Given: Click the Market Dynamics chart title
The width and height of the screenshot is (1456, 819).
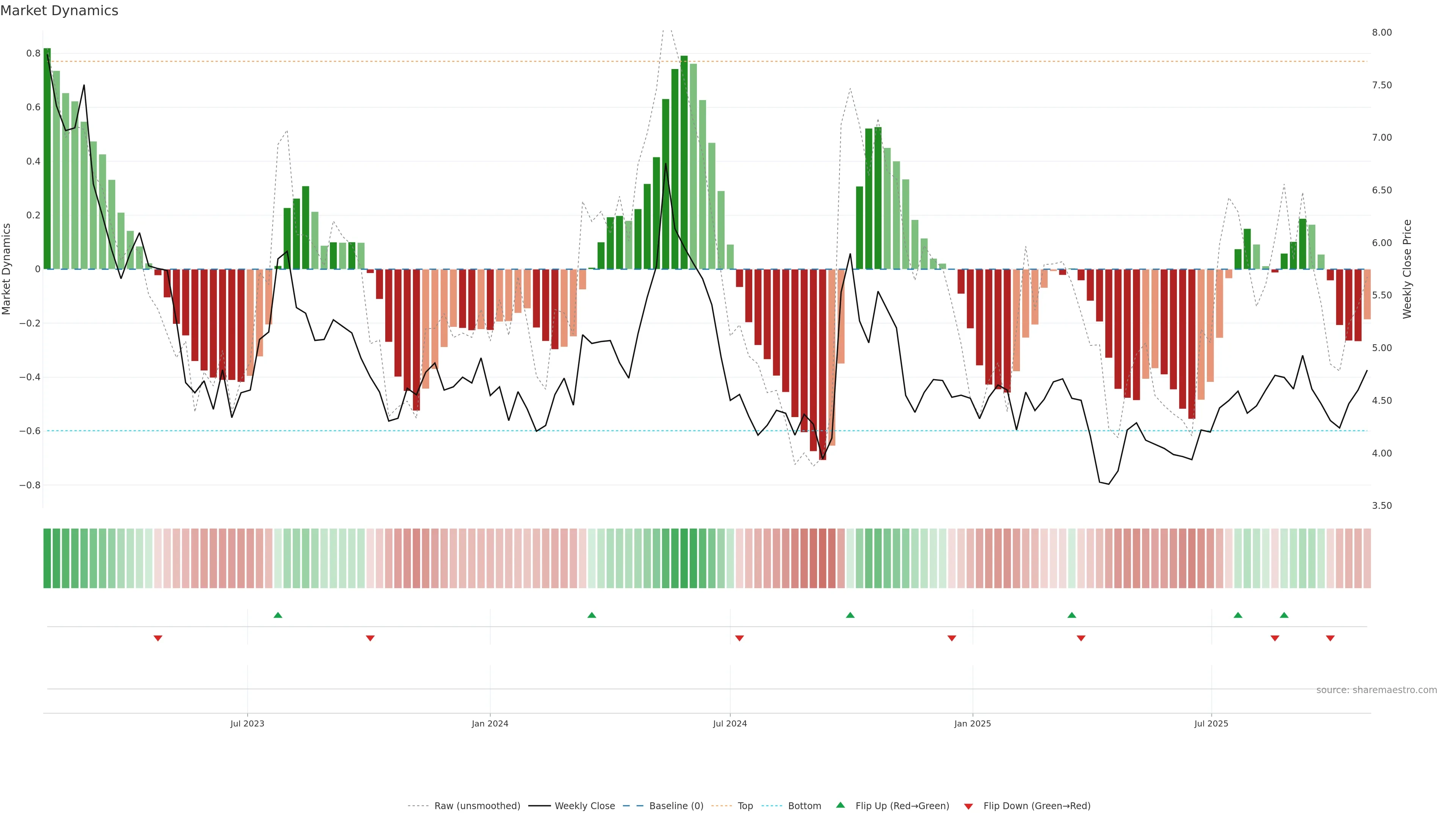Looking at the screenshot, I should coord(60,11).
